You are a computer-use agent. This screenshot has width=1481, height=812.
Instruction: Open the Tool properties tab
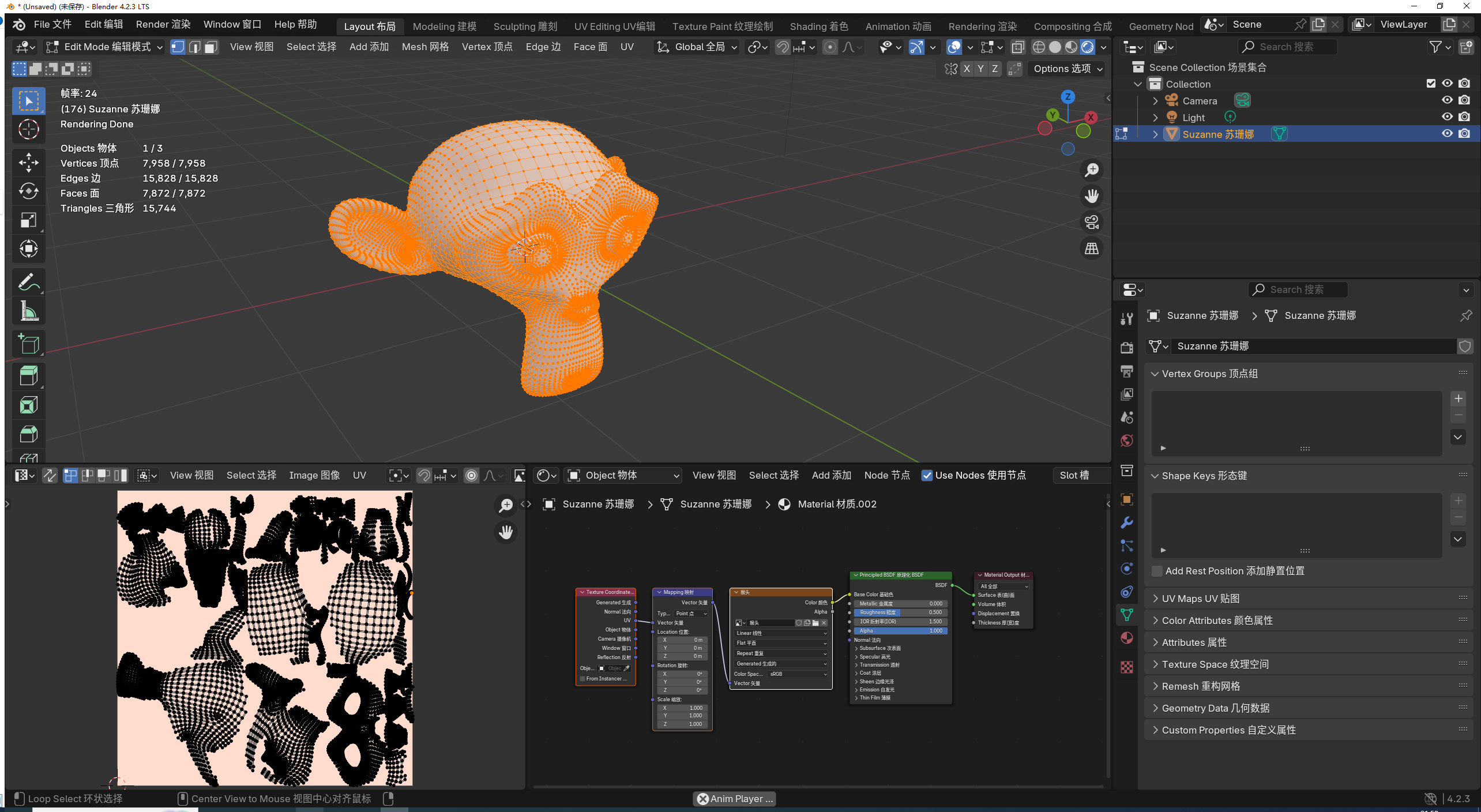click(1127, 318)
